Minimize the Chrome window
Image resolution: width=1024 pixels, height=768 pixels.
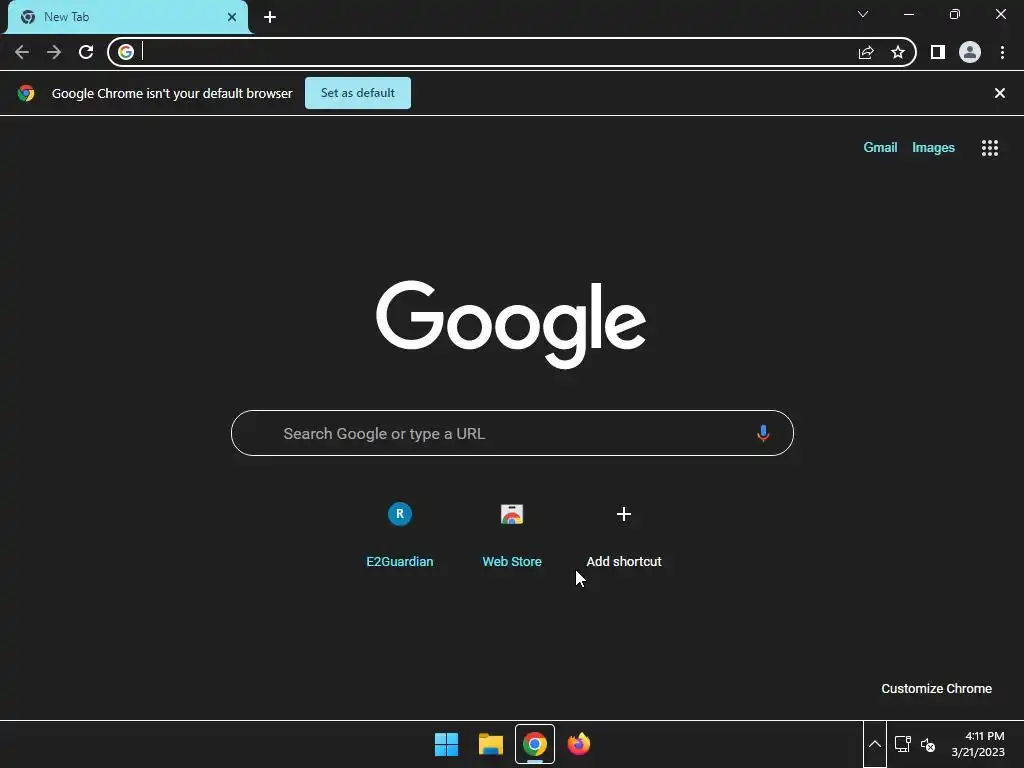click(909, 14)
